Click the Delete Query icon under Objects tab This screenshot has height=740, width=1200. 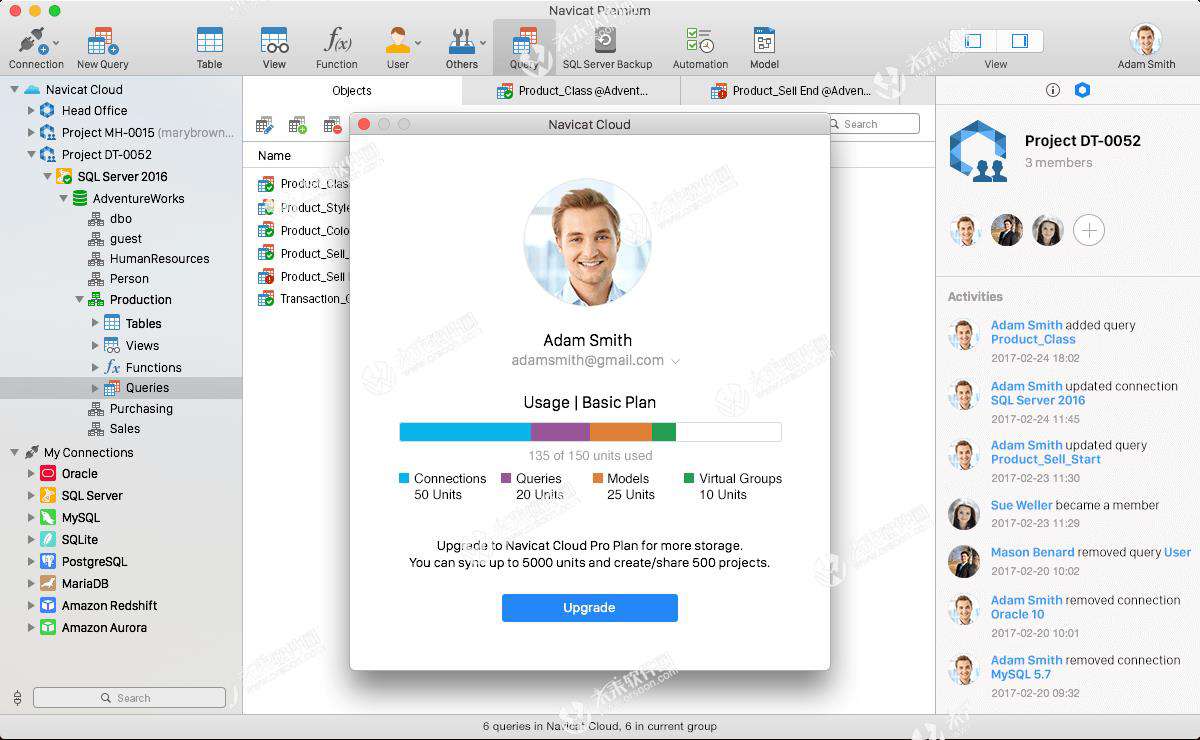point(332,125)
